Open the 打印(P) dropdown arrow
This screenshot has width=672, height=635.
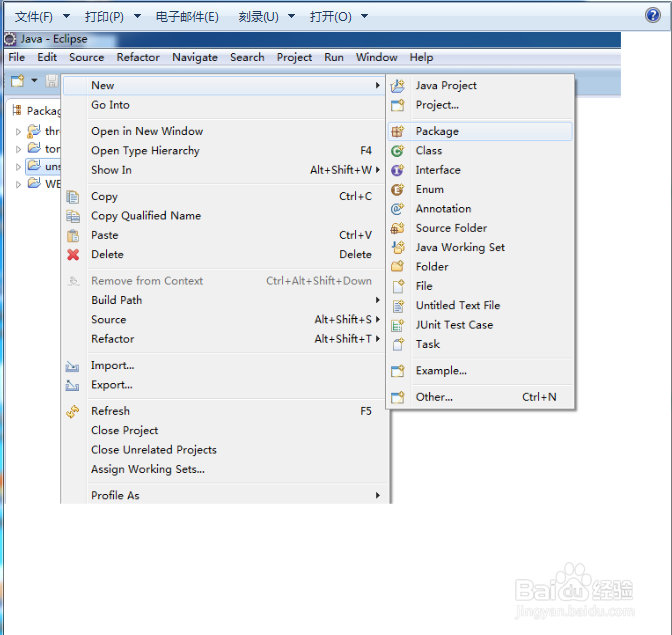[x=138, y=16]
